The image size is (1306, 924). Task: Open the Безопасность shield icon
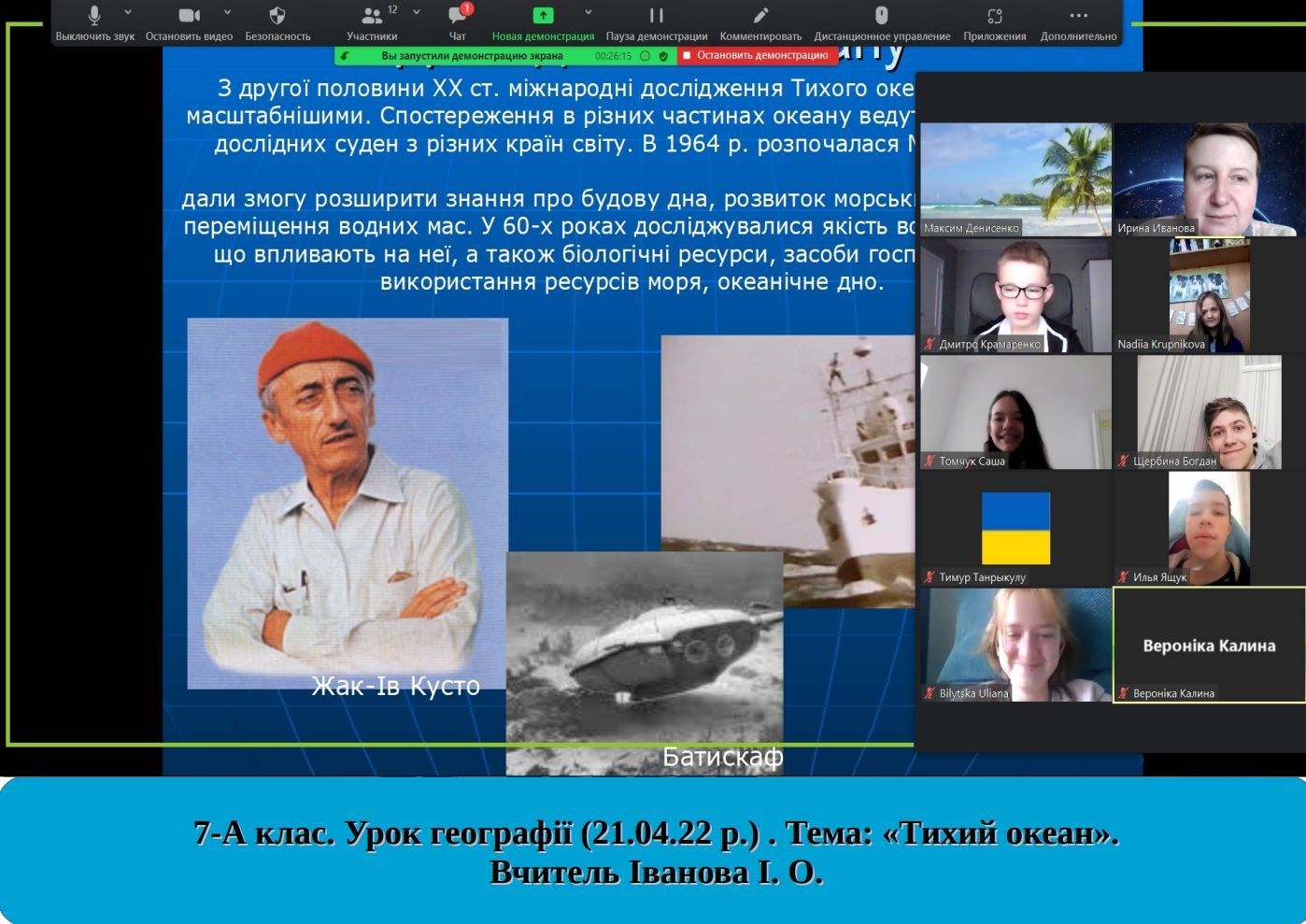click(277, 17)
